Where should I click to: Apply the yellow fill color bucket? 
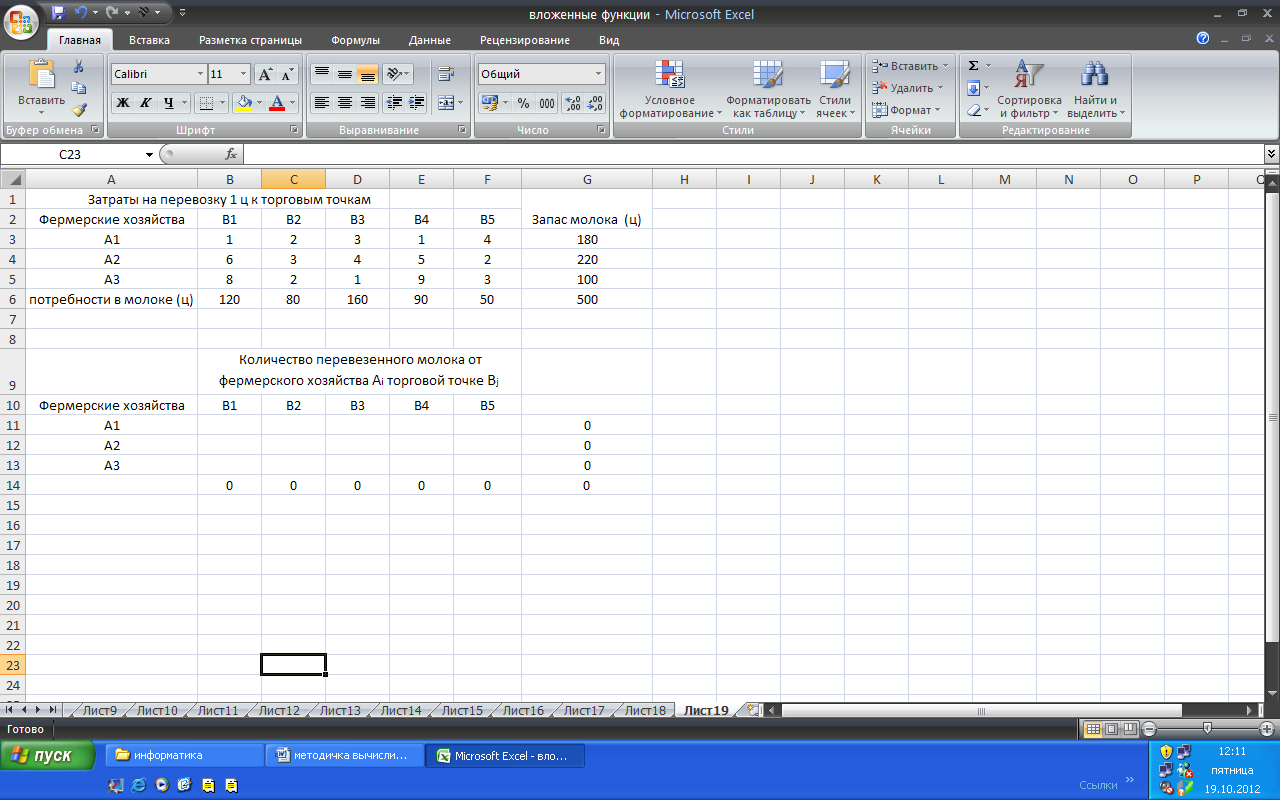(x=244, y=102)
